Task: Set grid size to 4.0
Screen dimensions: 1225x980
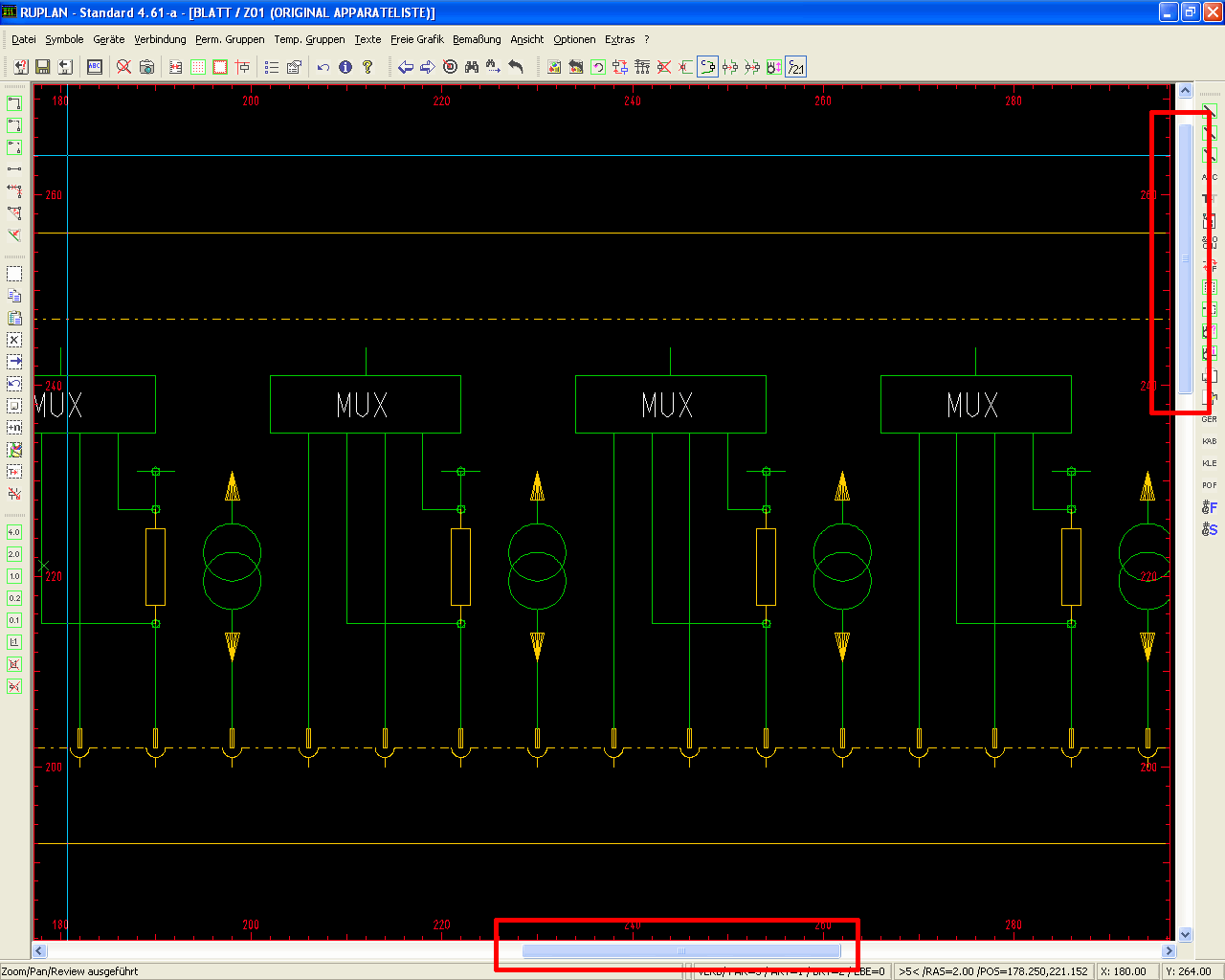Action: pos(14,532)
